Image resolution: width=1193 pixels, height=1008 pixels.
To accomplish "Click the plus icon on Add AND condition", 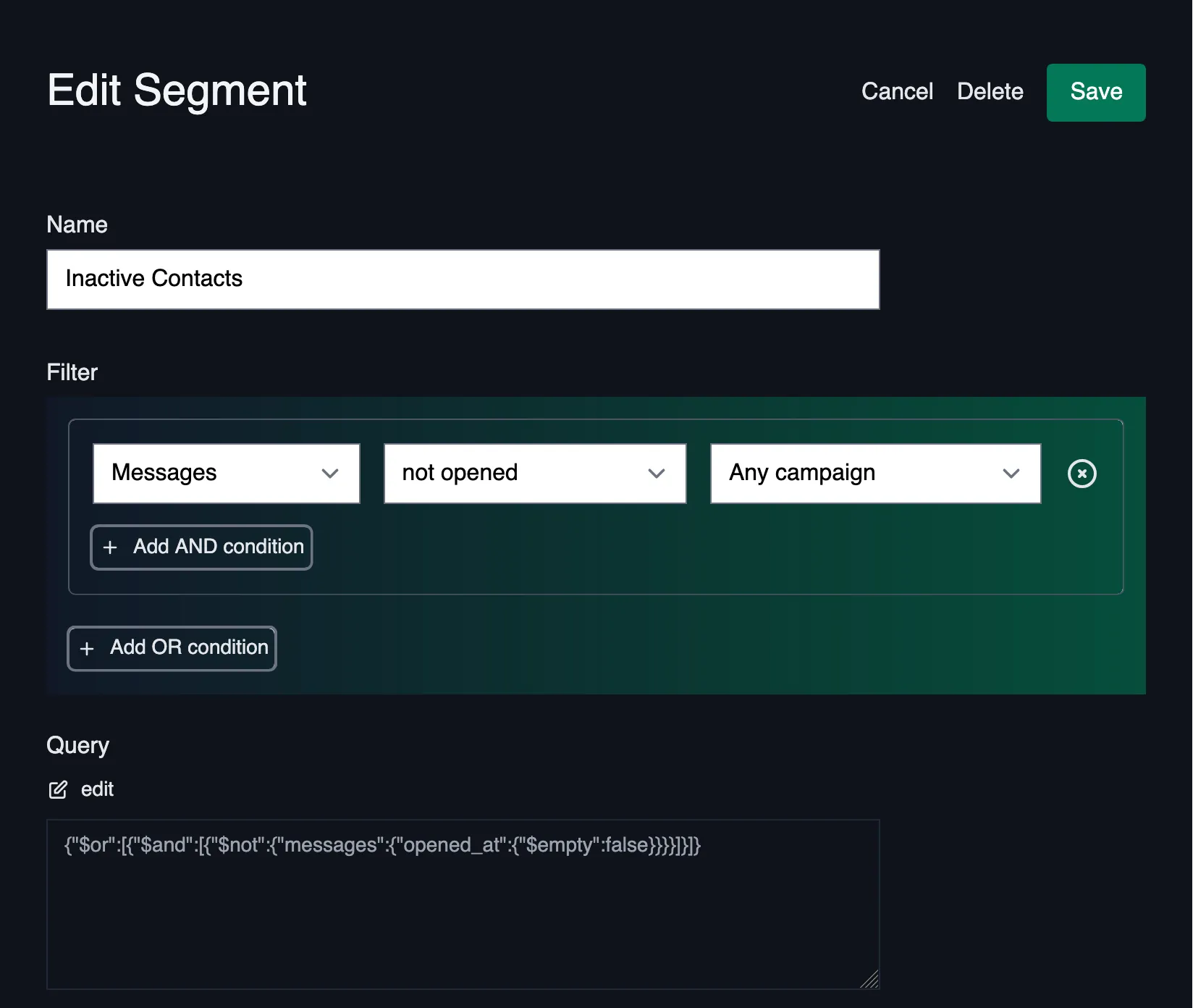I will click(x=109, y=547).
